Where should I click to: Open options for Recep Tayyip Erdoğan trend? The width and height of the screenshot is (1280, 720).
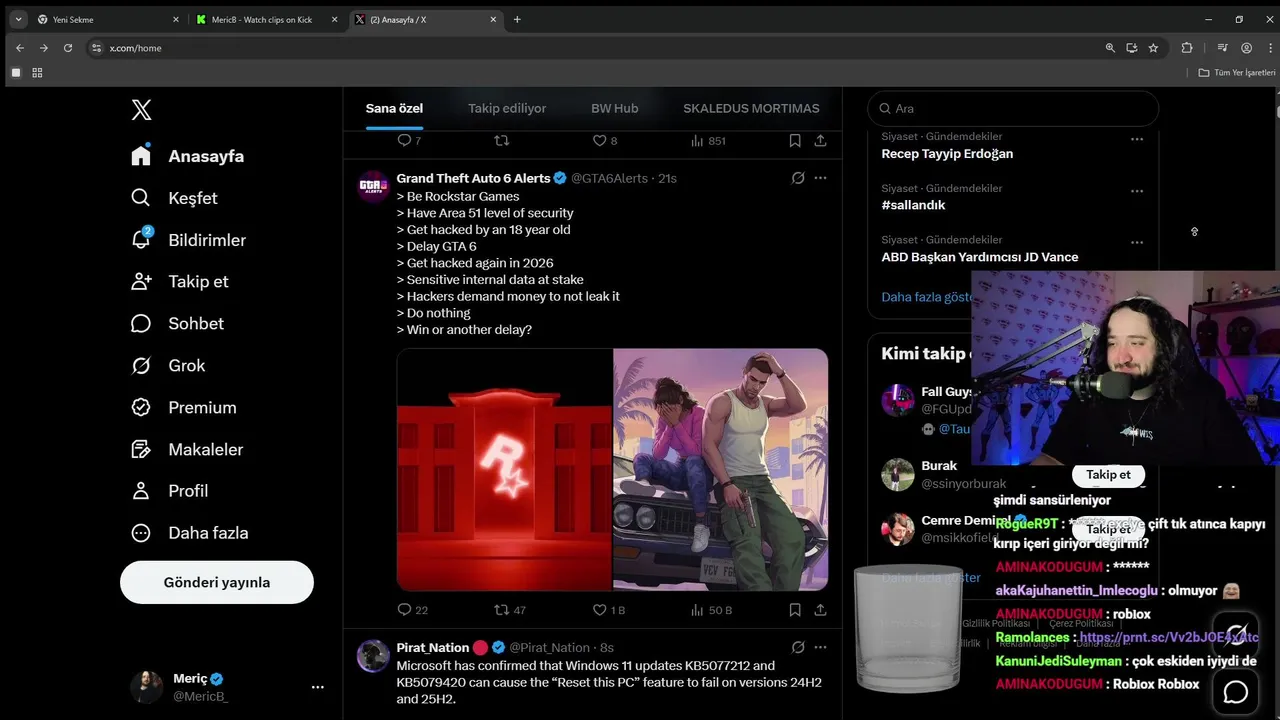tap(1137, 139)
